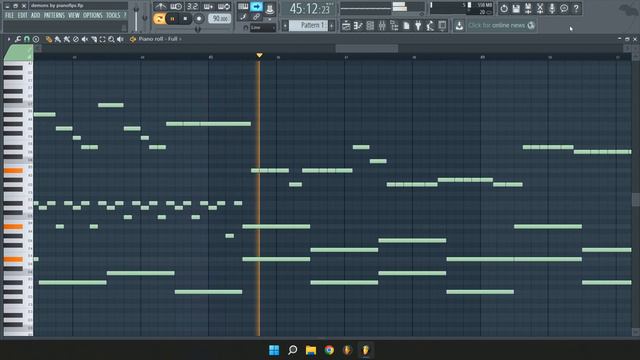This screenshot has width=640, height=360.
Task: Render audio file export icon
Action: click(528, 9)
